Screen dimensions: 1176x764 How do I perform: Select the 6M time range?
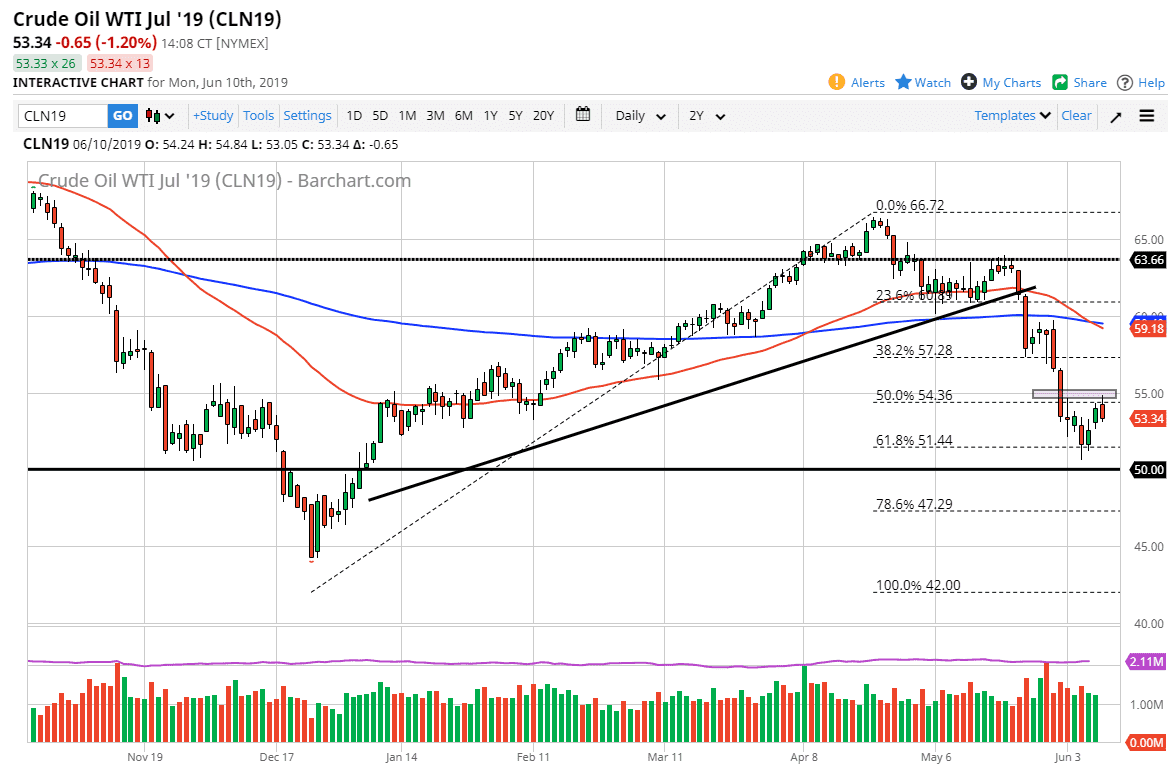point(463,116)
